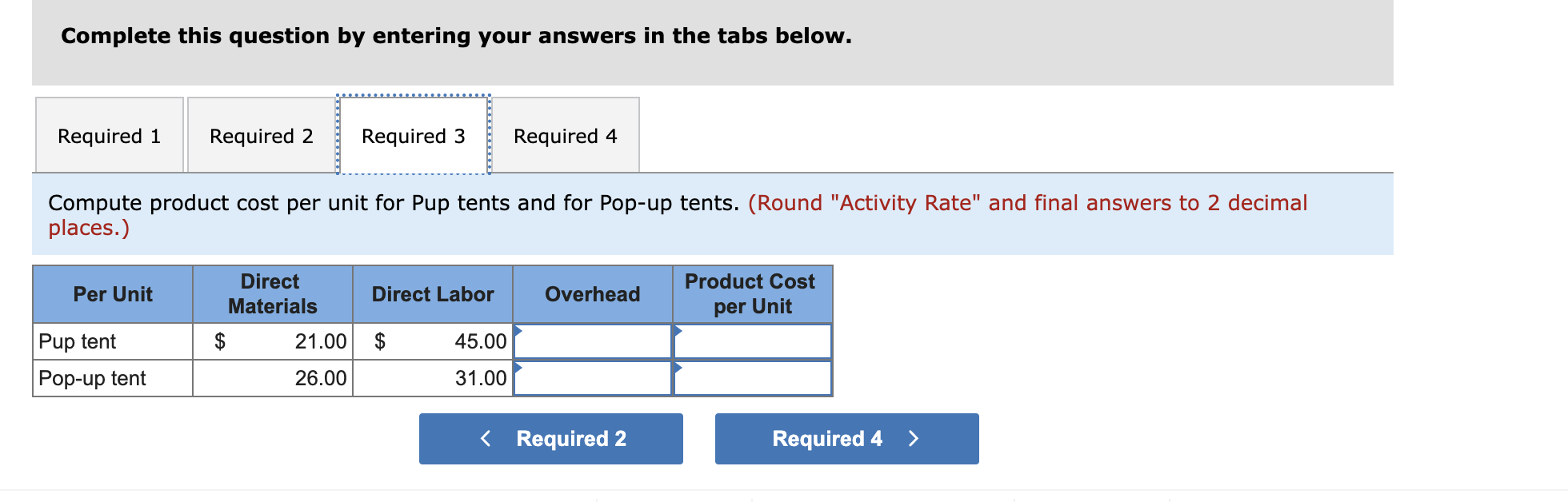Click the Required 2 navigation button
This screenshot has width=1568, height=502.
tap(550, 438)
